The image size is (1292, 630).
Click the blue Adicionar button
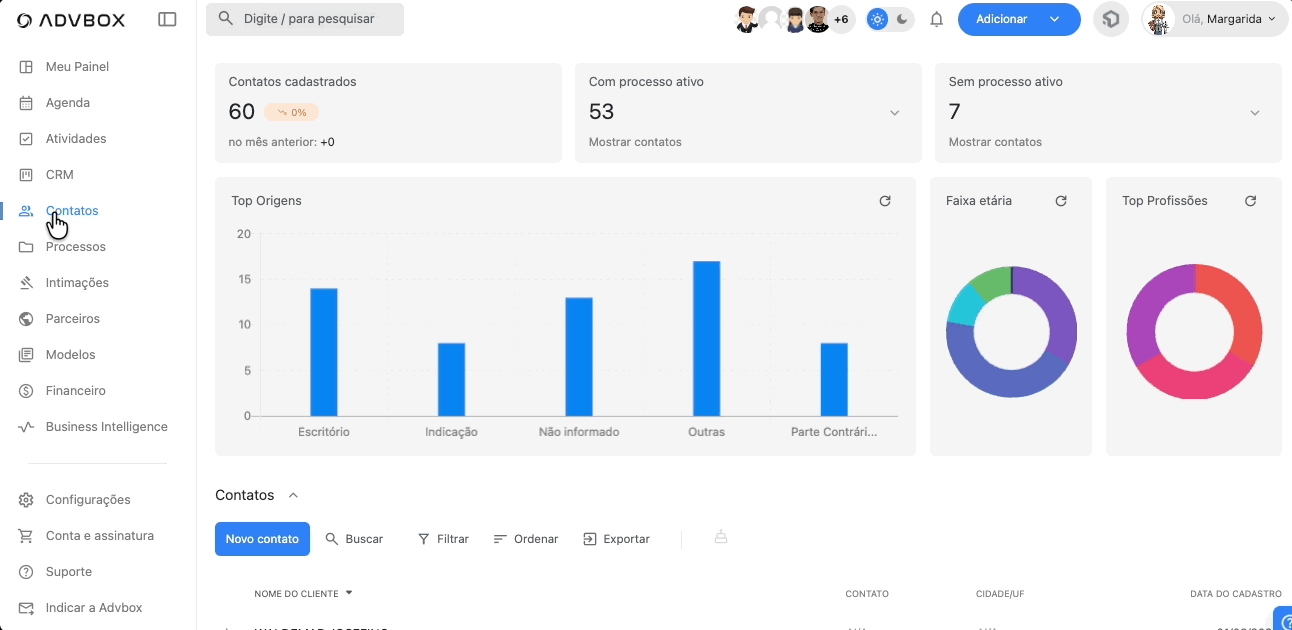pyautogui.click(x=1002, y=19)
